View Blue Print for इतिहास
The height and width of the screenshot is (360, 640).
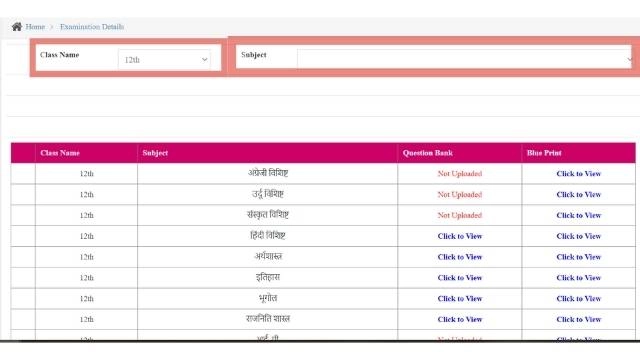[579, 278]
